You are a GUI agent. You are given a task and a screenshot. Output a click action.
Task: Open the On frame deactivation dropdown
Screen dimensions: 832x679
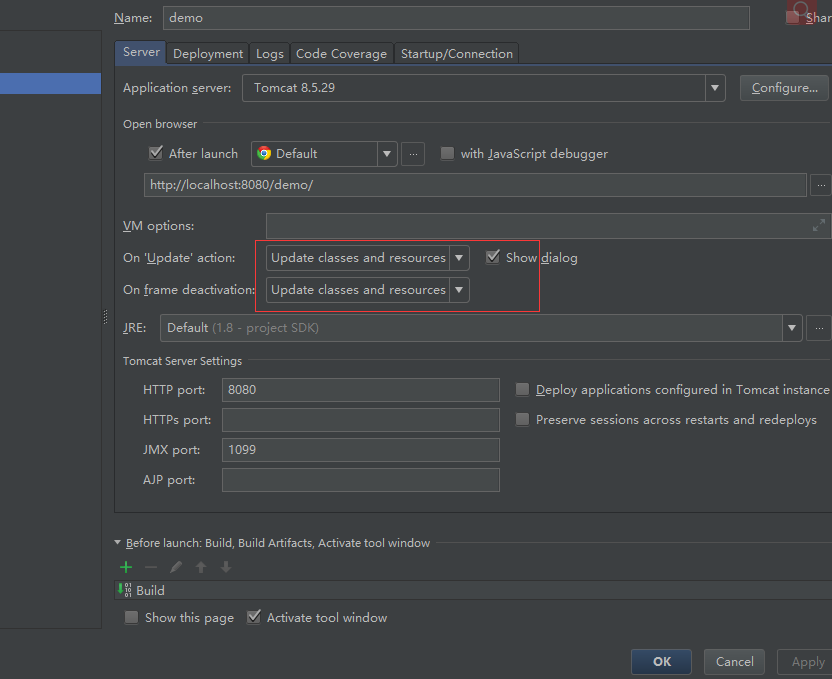(x=459, y=290)
